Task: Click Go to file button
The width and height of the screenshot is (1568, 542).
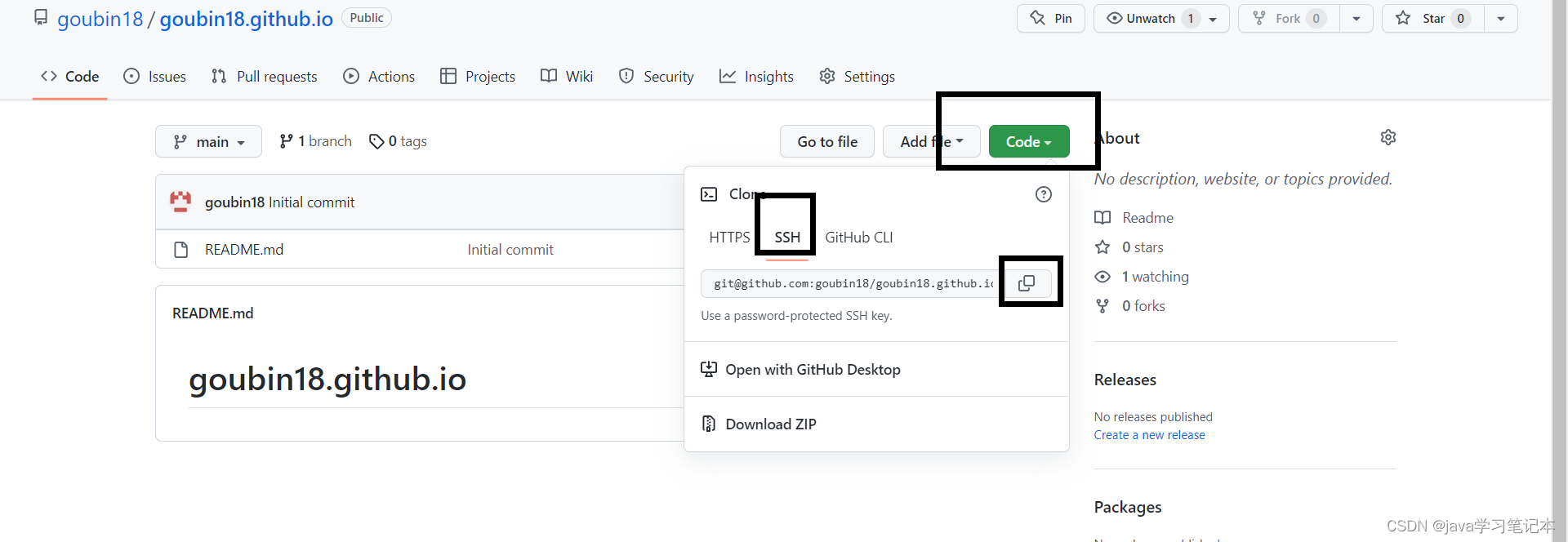Action: (x=827, y=141)
